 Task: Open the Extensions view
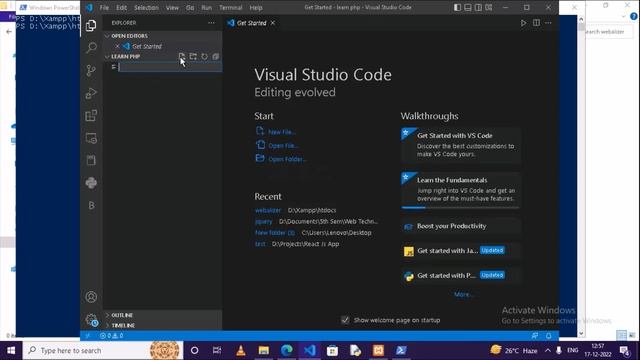(x=91, y=116)
